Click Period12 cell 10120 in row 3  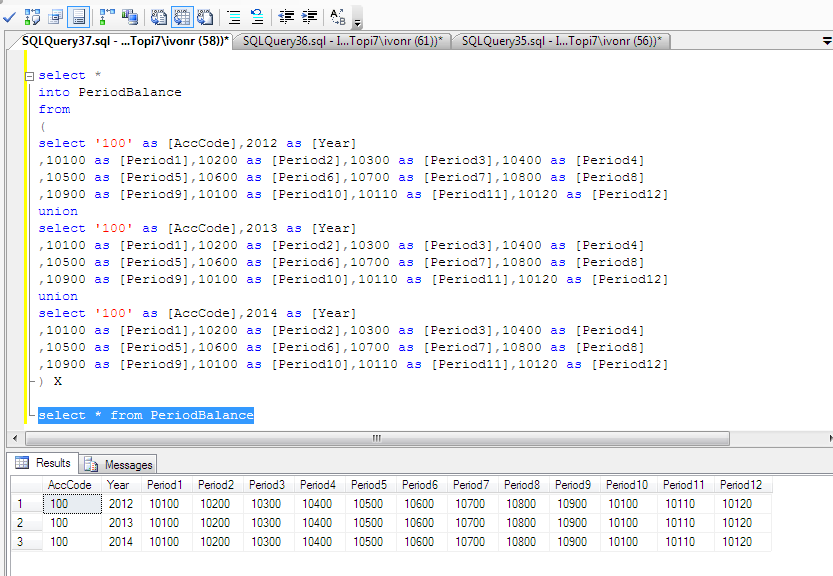tap(743, 542)
